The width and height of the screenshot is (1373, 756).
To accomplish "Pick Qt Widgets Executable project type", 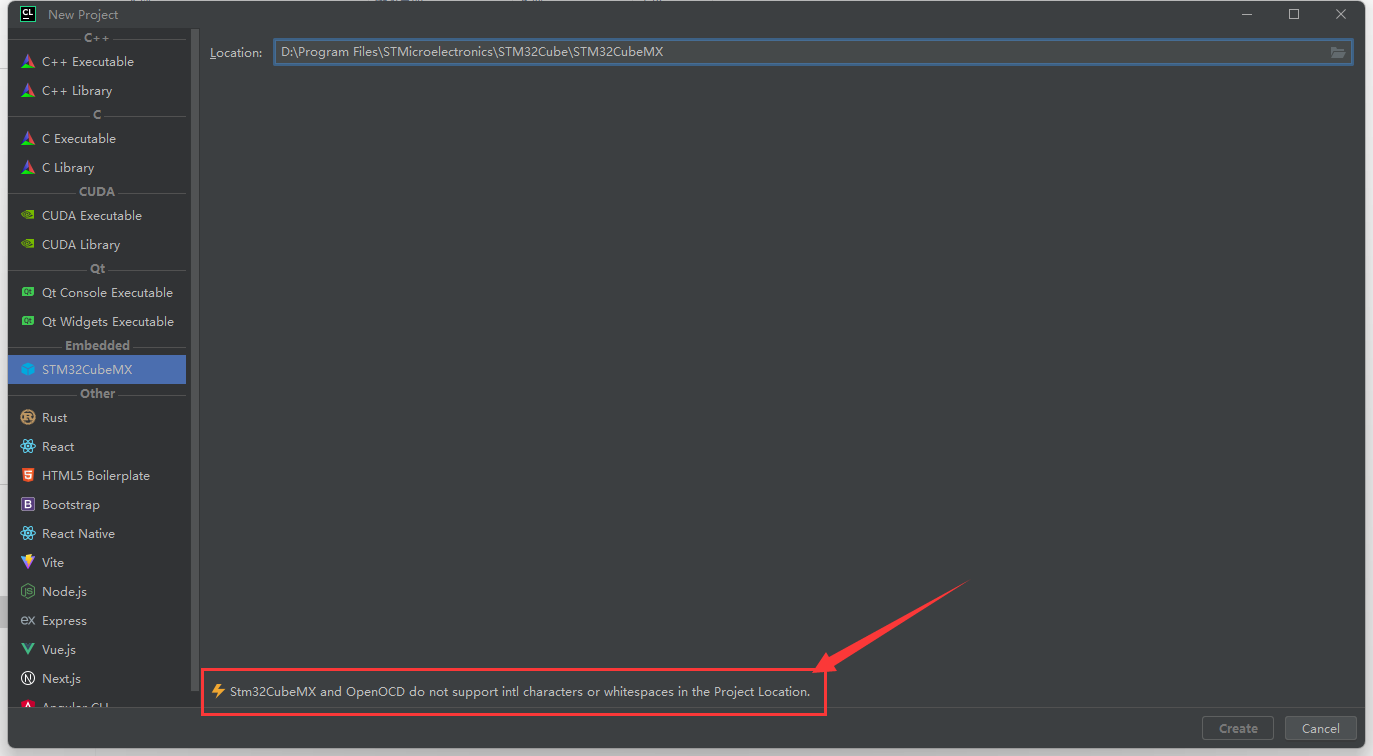I will point(97,322).
